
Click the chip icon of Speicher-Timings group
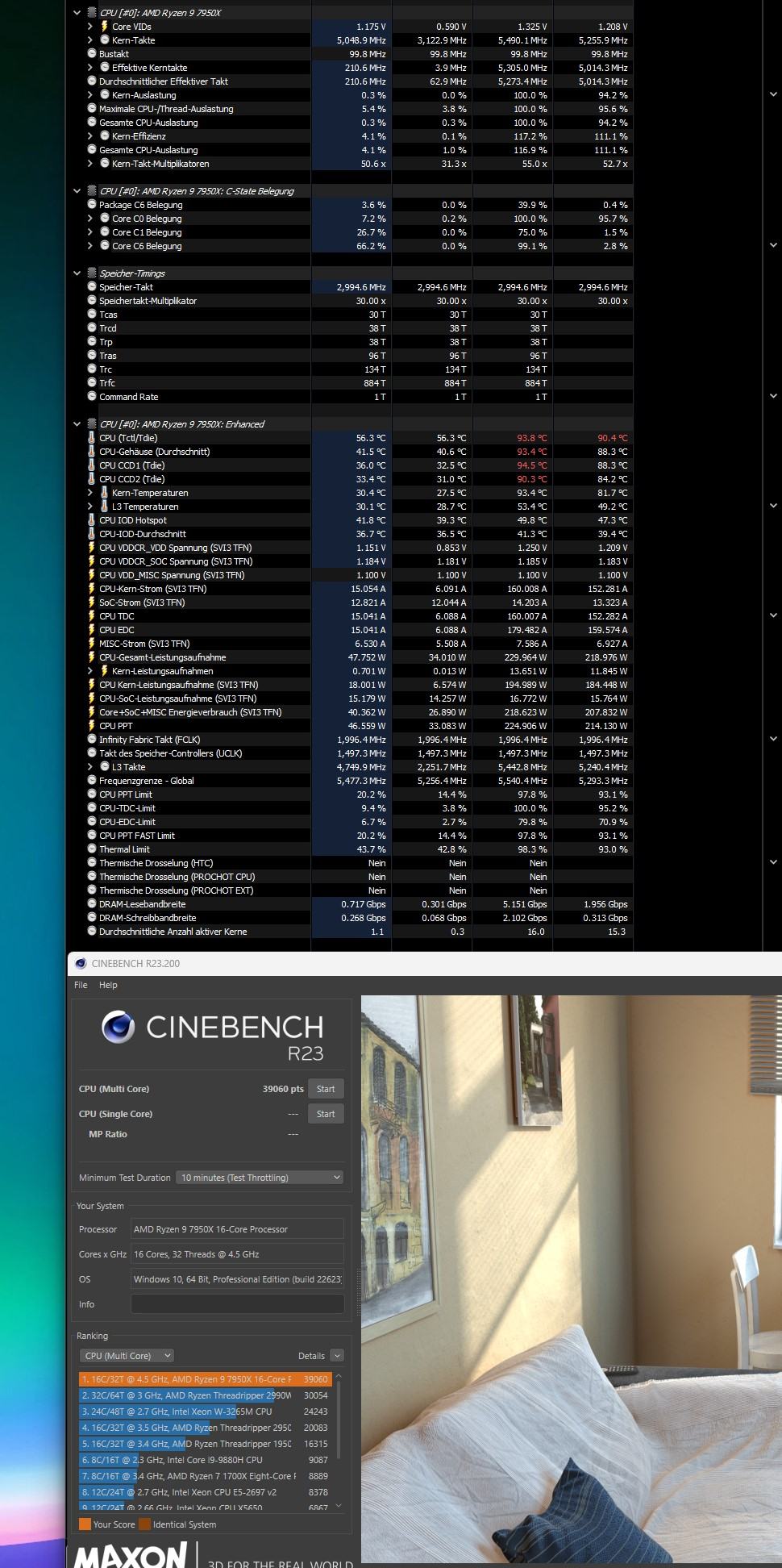click(x=91, y=273)
